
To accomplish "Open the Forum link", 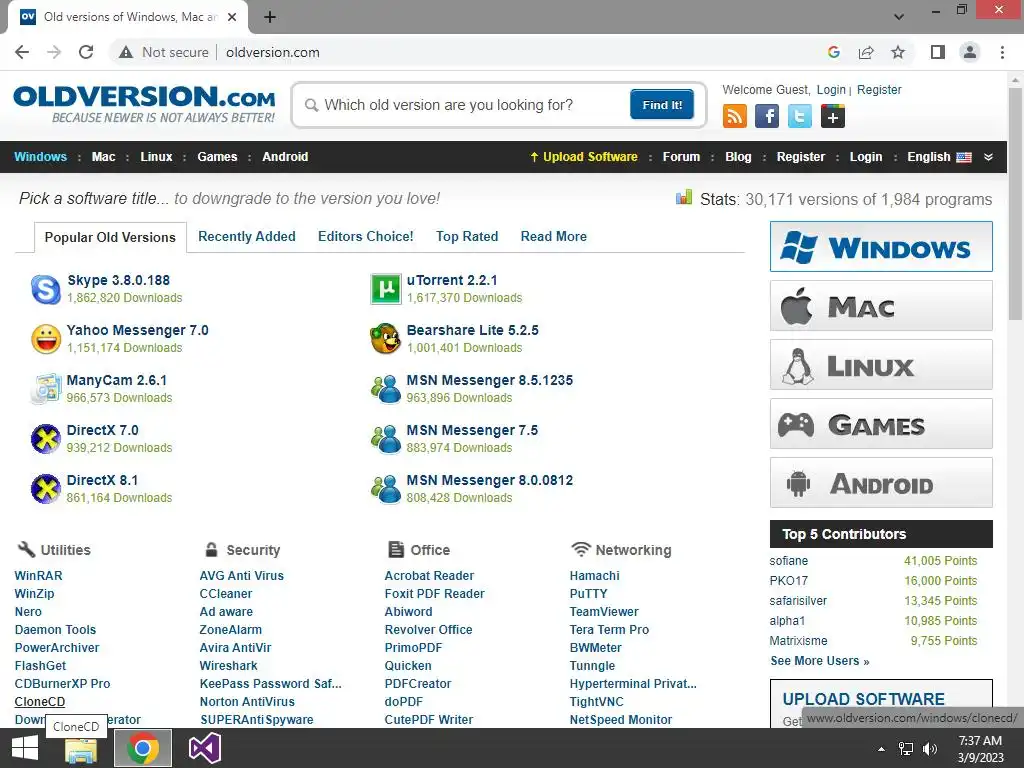I will [681, 157].
